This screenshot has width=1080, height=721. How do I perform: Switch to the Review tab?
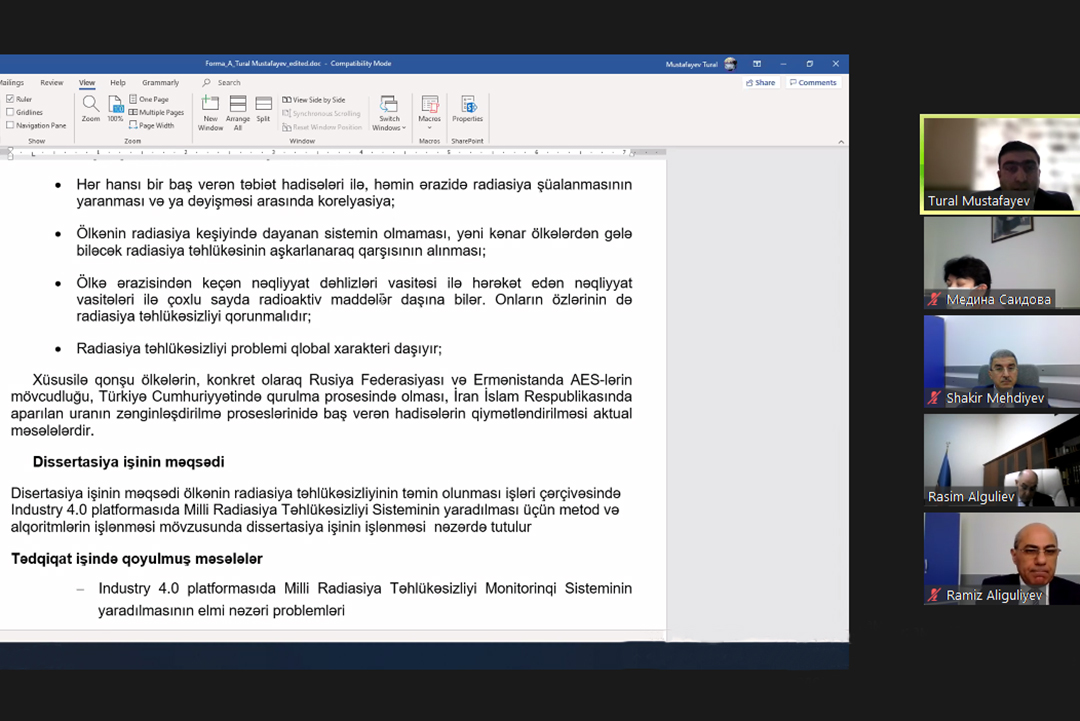(x=51, y=82)
